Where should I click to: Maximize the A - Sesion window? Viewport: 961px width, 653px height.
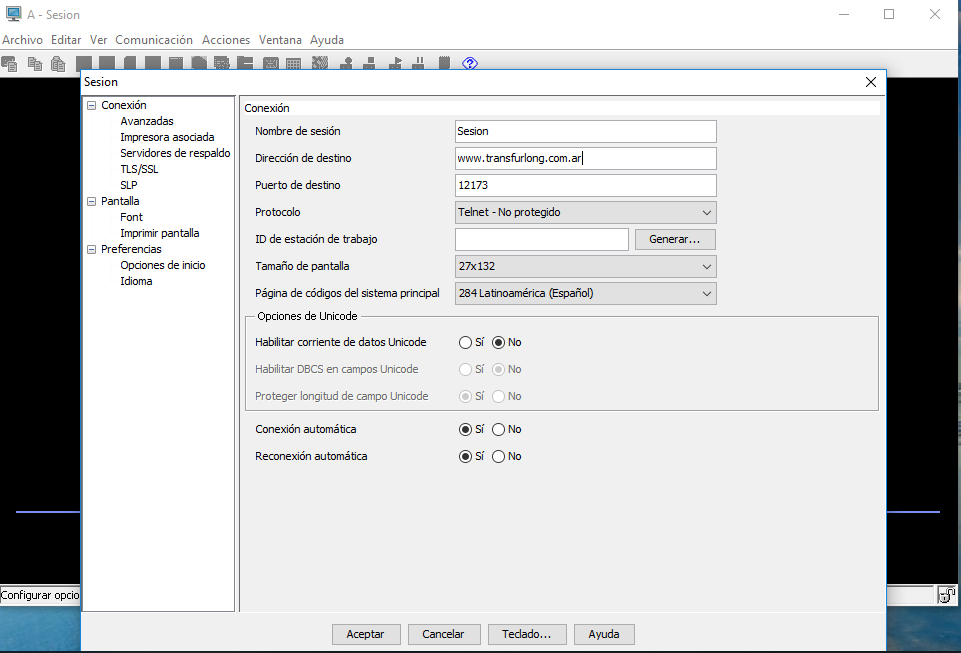pyautogui.click(x=889, y=14)
